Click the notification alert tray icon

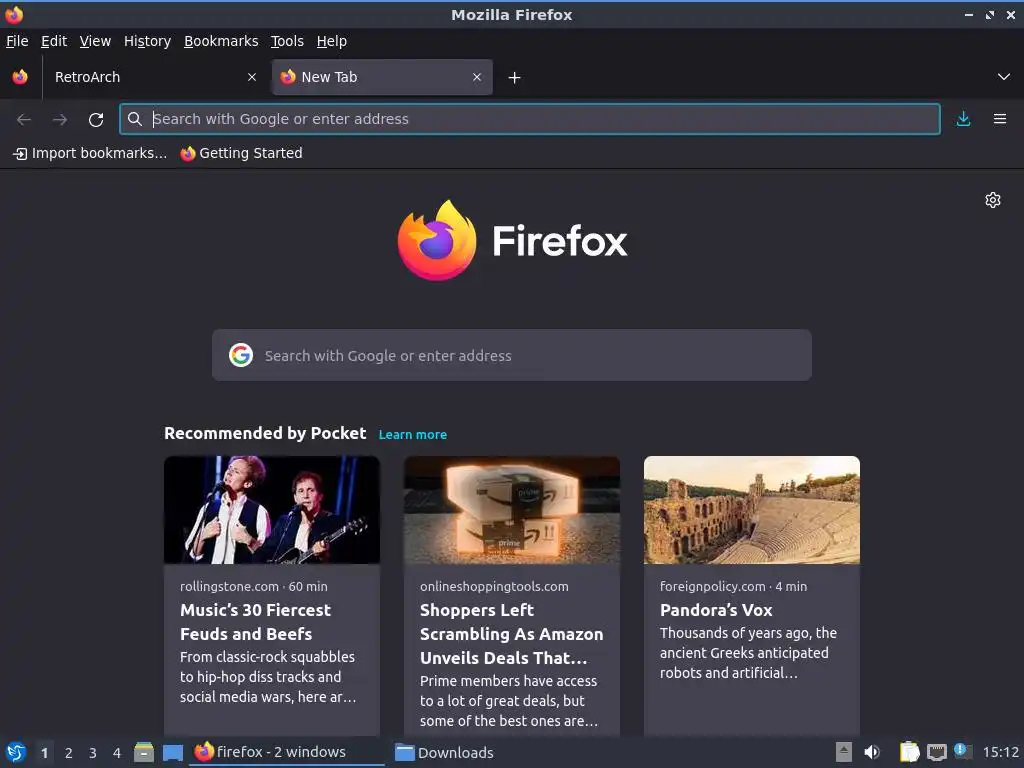click(963, 751)
